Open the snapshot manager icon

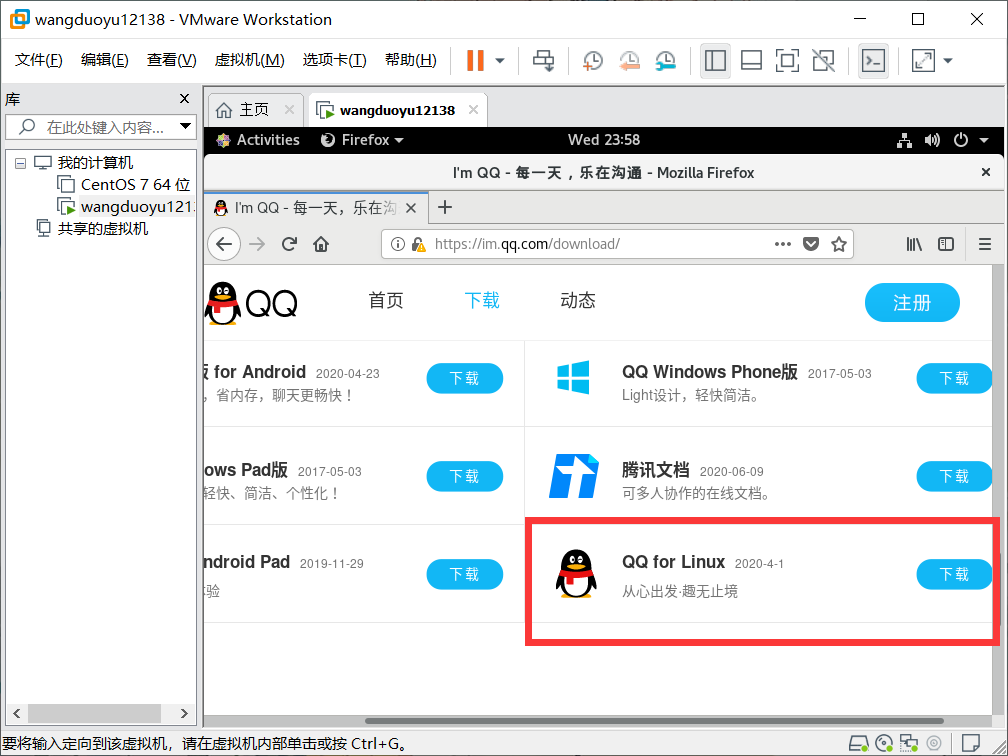point(666,61)
